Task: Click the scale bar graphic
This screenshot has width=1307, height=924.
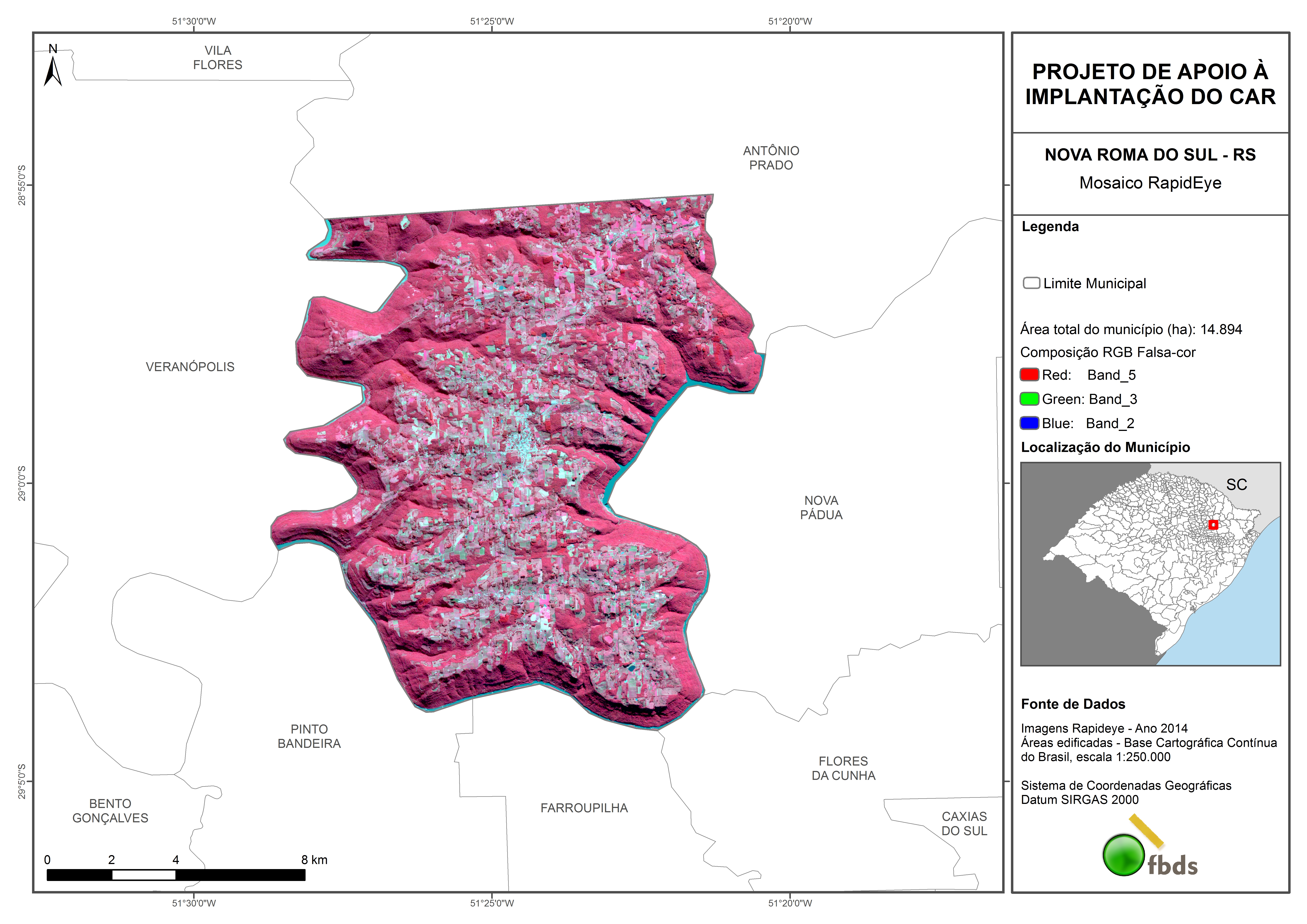Action: click(176, 875)
